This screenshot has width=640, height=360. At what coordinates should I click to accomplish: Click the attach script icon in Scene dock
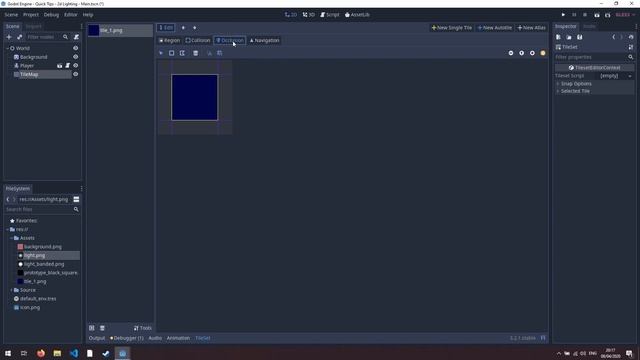76,37
